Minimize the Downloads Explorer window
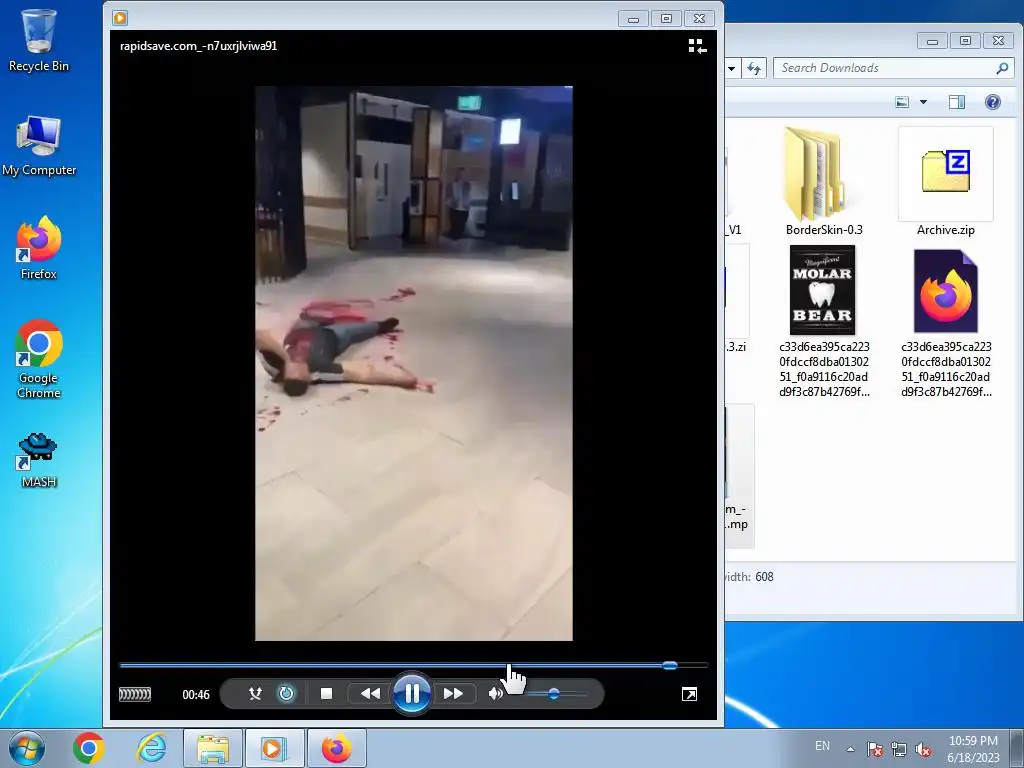Viewport: 1024px width, 768px height. click(932, 40)
